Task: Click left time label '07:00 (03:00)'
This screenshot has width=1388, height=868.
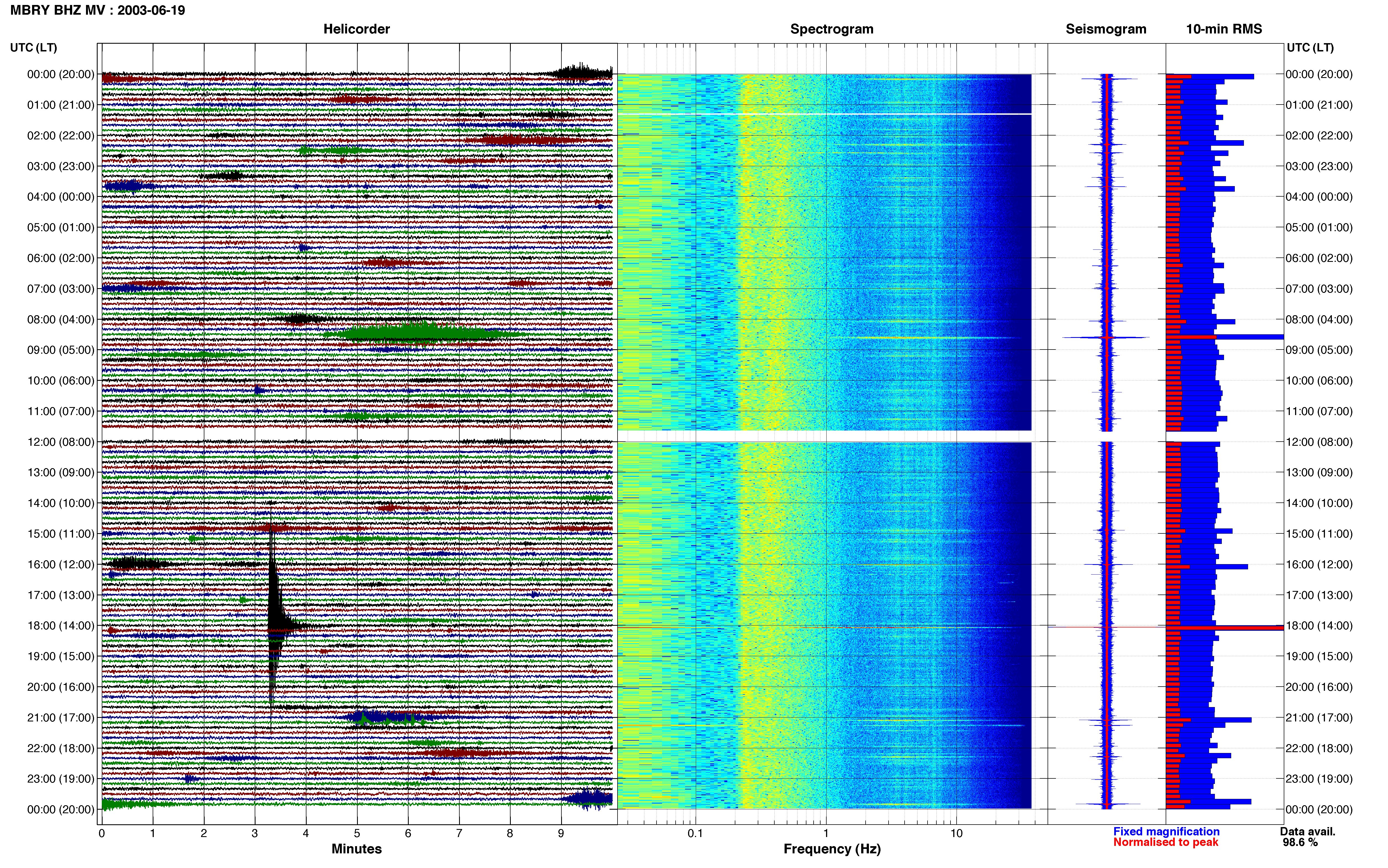Action: click(61, 289)
